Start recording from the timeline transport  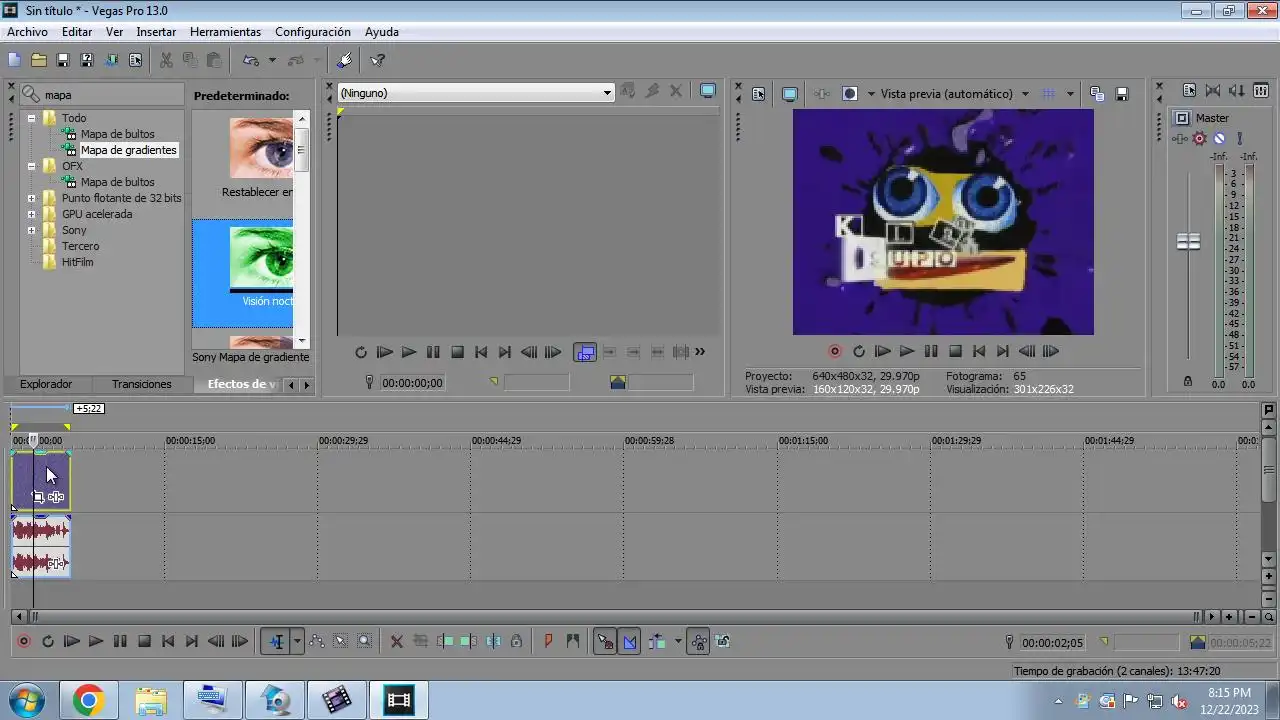click(23, 642)
